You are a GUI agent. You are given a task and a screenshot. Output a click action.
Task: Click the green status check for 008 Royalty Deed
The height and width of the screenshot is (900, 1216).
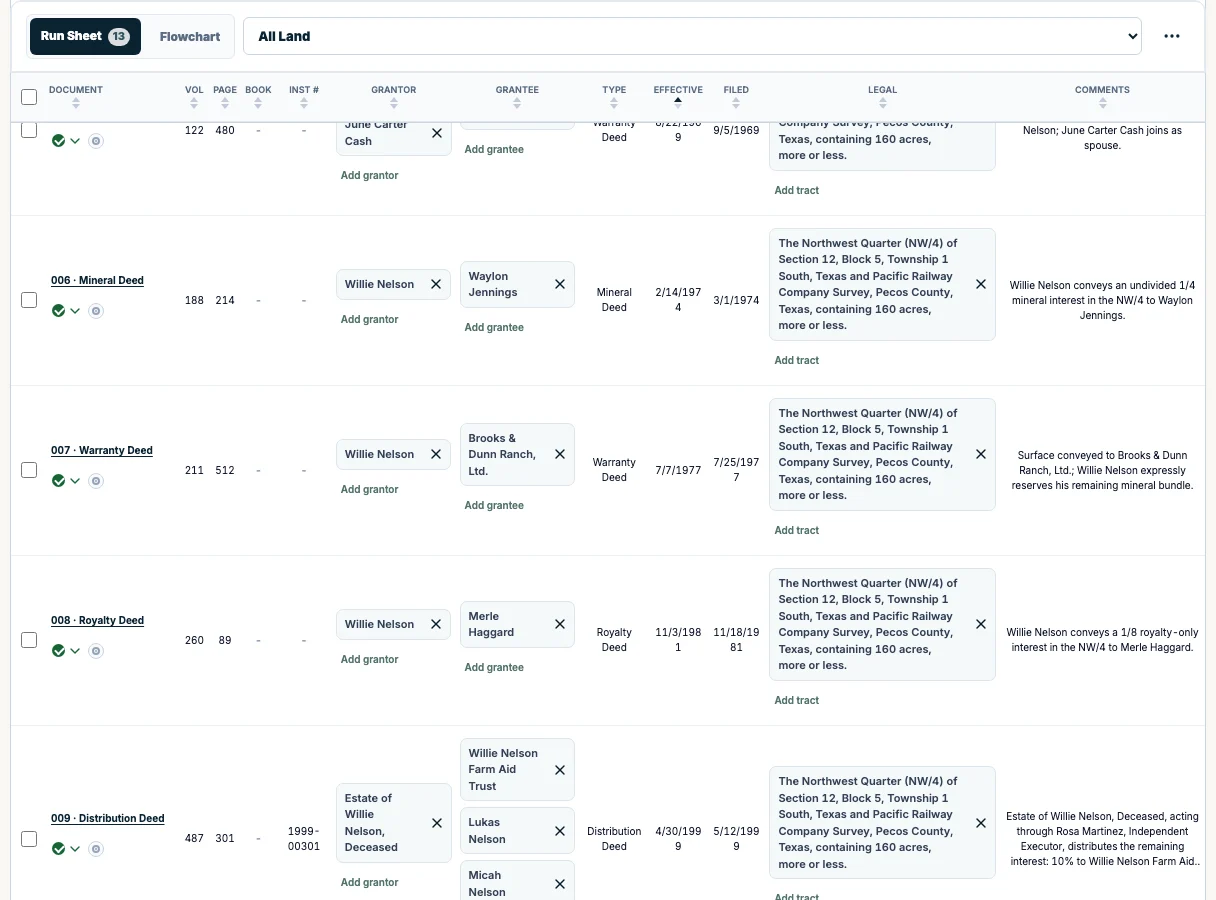point(59,651)
